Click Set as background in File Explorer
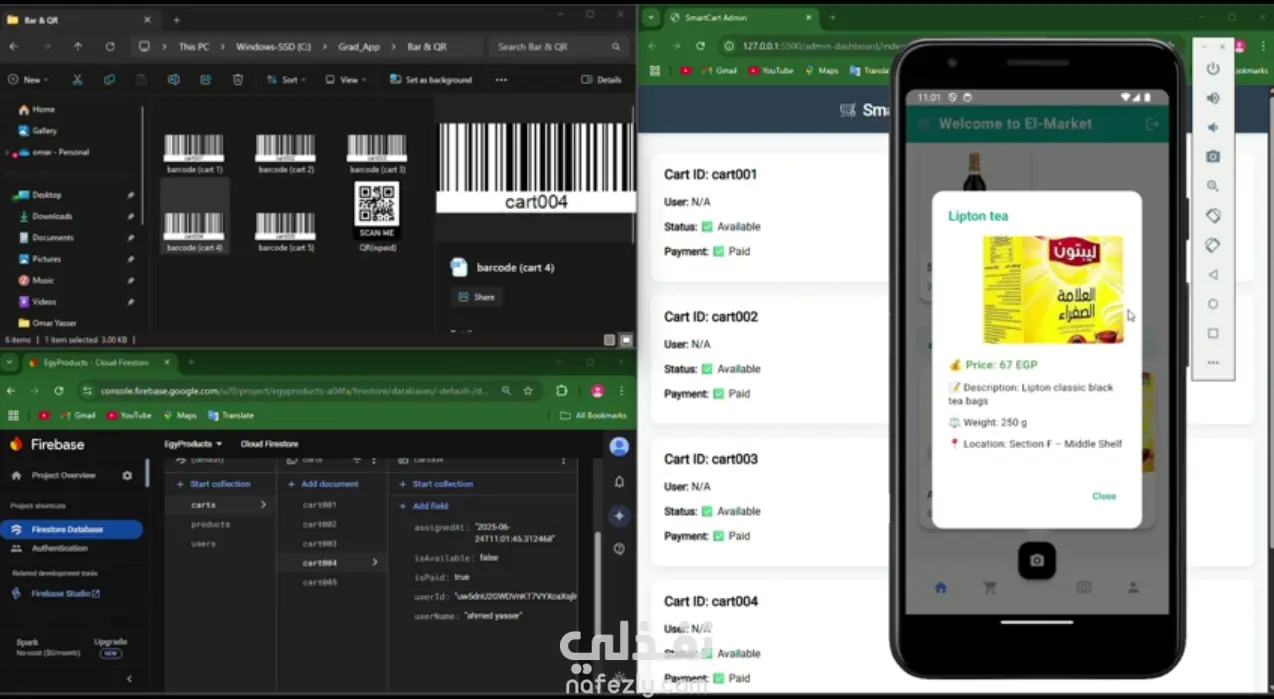Image resolution: width=1274 pixels, height=699 pixels. [431, 80]
